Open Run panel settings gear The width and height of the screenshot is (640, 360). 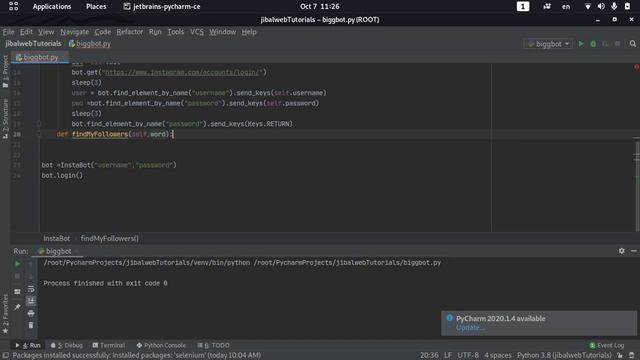coord(621,251)
